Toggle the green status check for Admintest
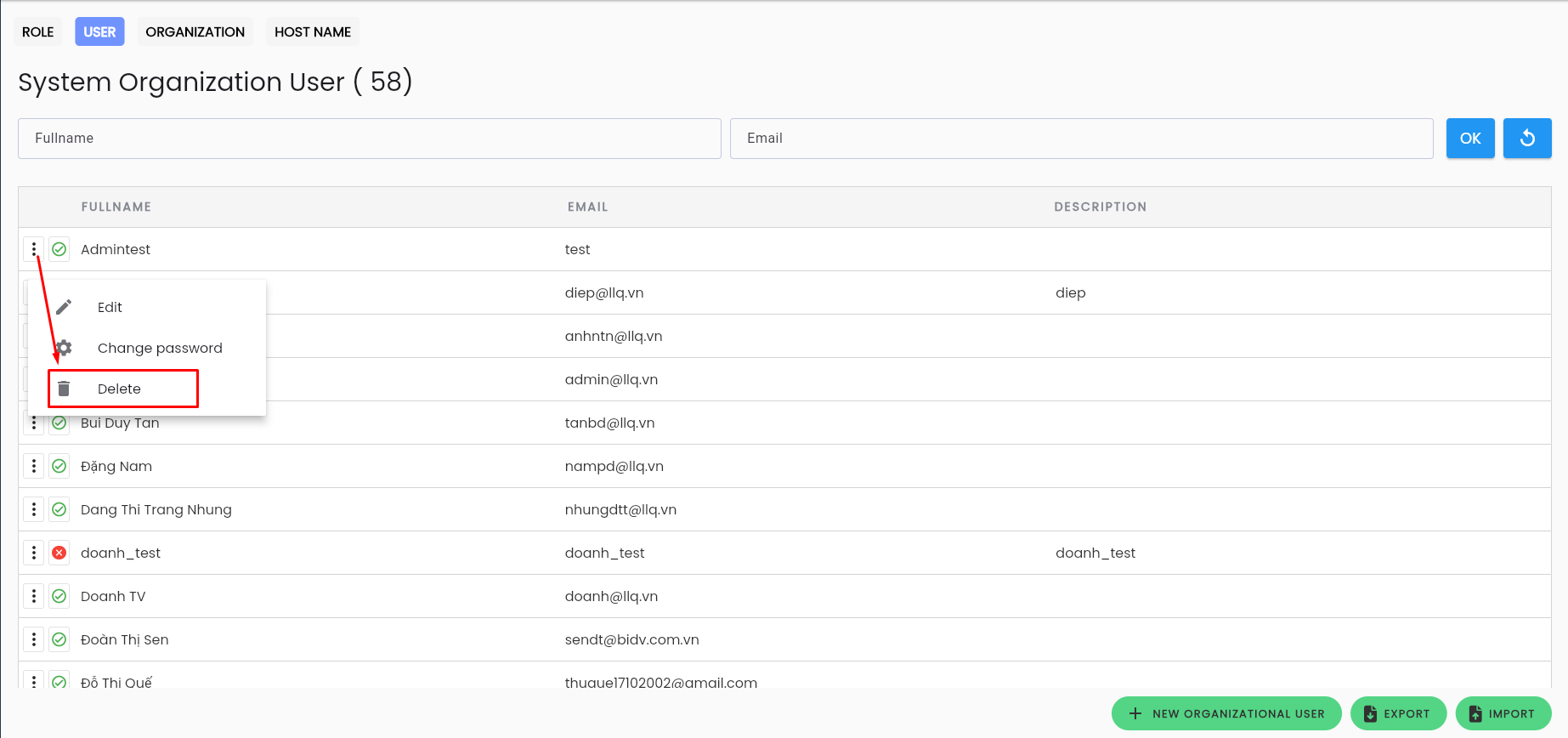This screenshot has height=738, width=1568. coord(59,249)
